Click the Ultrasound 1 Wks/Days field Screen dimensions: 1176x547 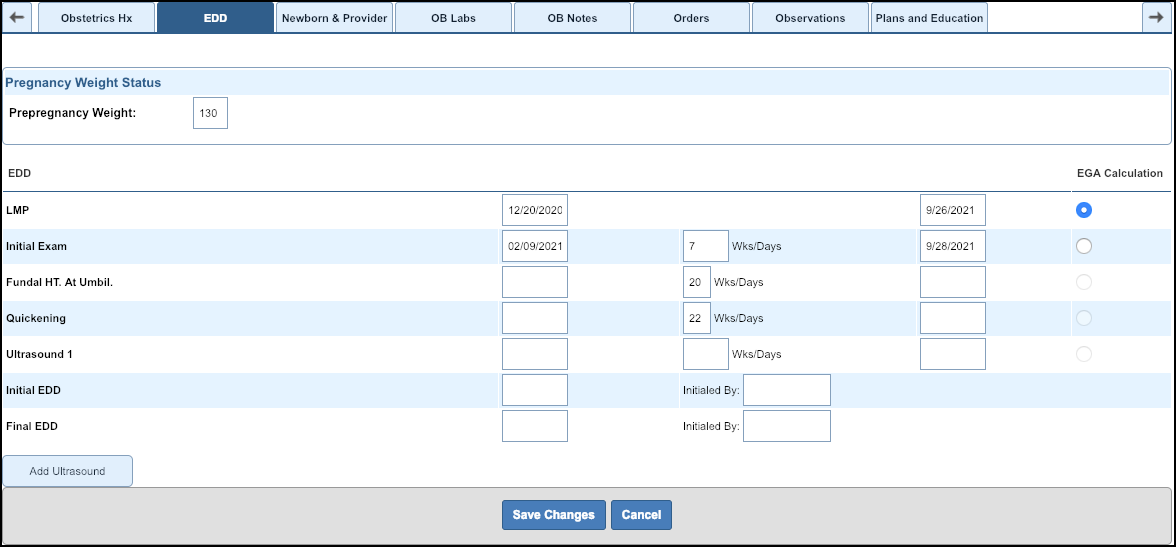point(705,354)
